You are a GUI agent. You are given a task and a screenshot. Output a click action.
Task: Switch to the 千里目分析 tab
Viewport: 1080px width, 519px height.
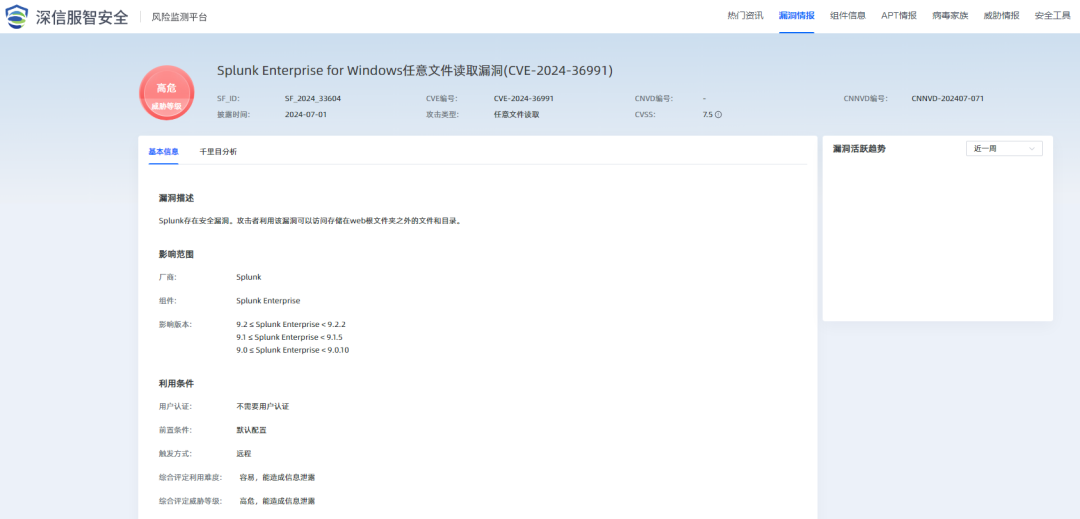point(218,151)
